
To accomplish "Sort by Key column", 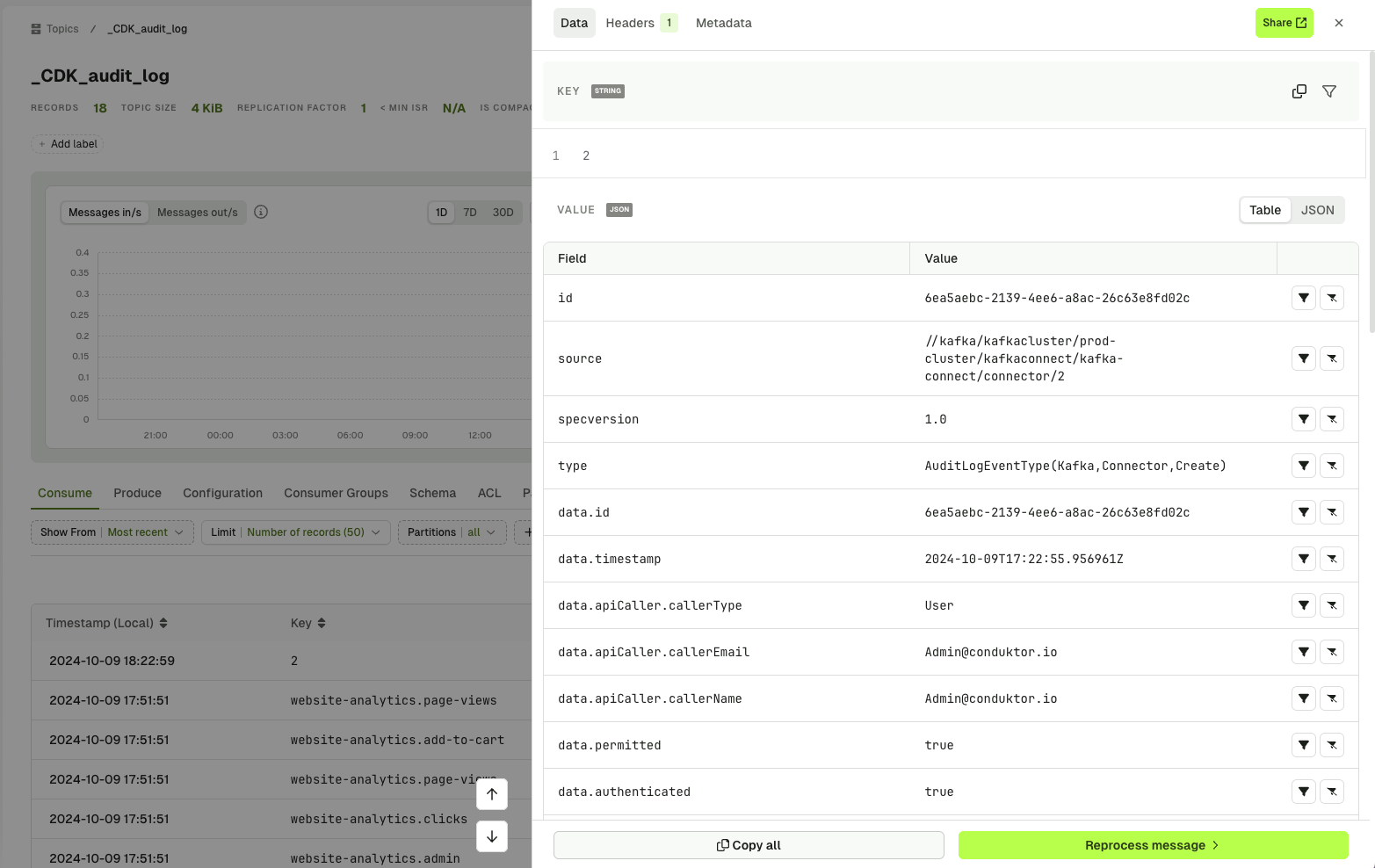I will coord(308,623).
